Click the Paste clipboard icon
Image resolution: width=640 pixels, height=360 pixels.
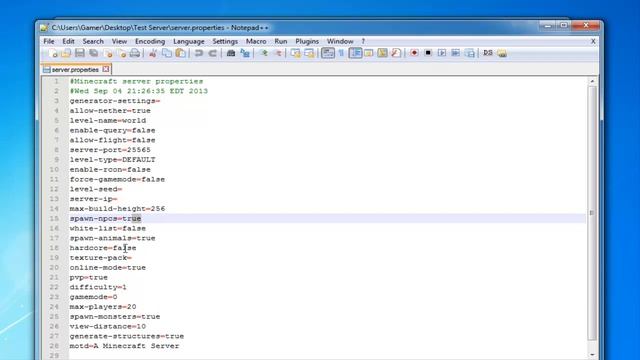tap(180, 53)
